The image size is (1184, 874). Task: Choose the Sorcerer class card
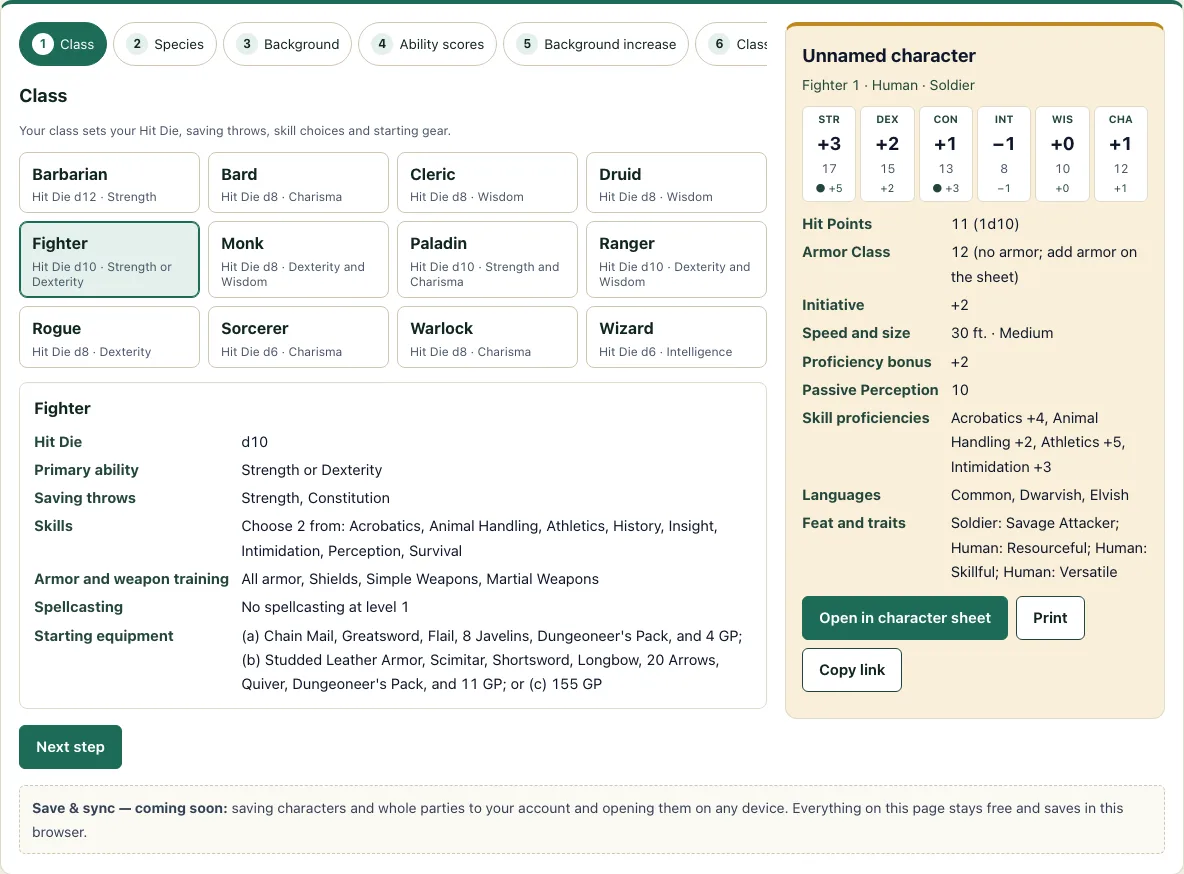pyautogui.click(x=298, y=337)
